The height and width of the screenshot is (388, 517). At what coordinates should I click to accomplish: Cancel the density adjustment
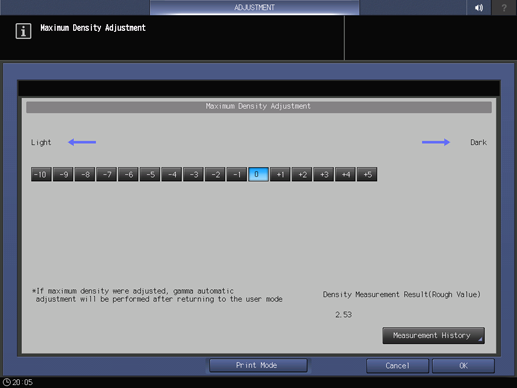397,366
